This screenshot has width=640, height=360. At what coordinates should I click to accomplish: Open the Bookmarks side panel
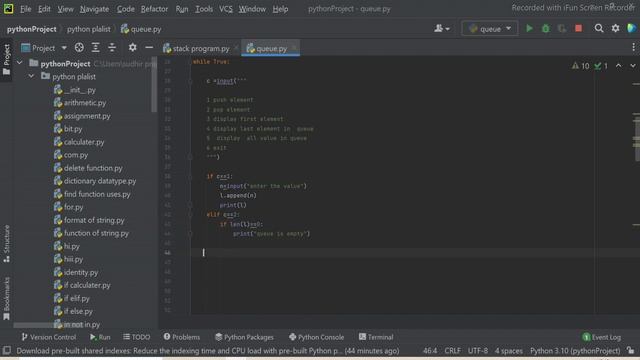tap(7, 299)
